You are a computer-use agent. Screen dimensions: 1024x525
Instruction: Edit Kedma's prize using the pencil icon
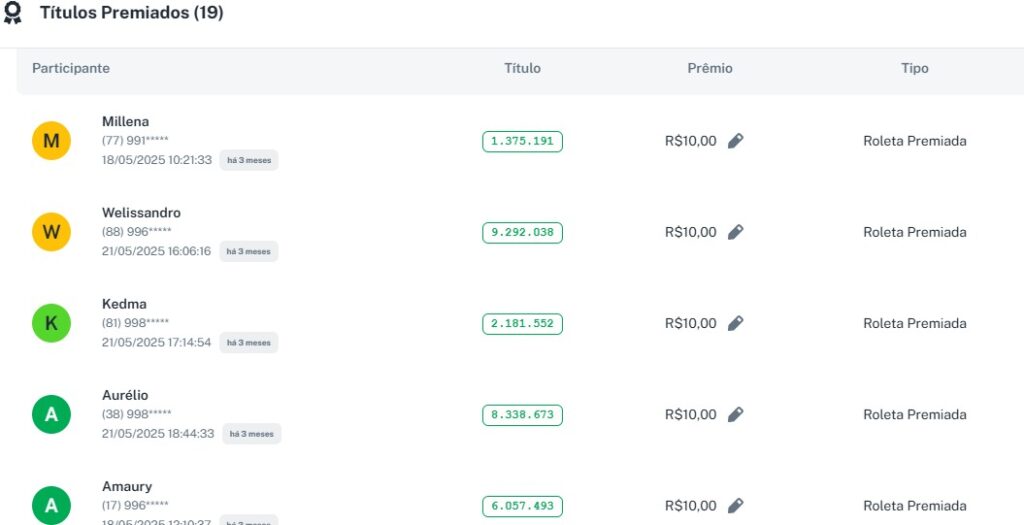tap(735, 323)
